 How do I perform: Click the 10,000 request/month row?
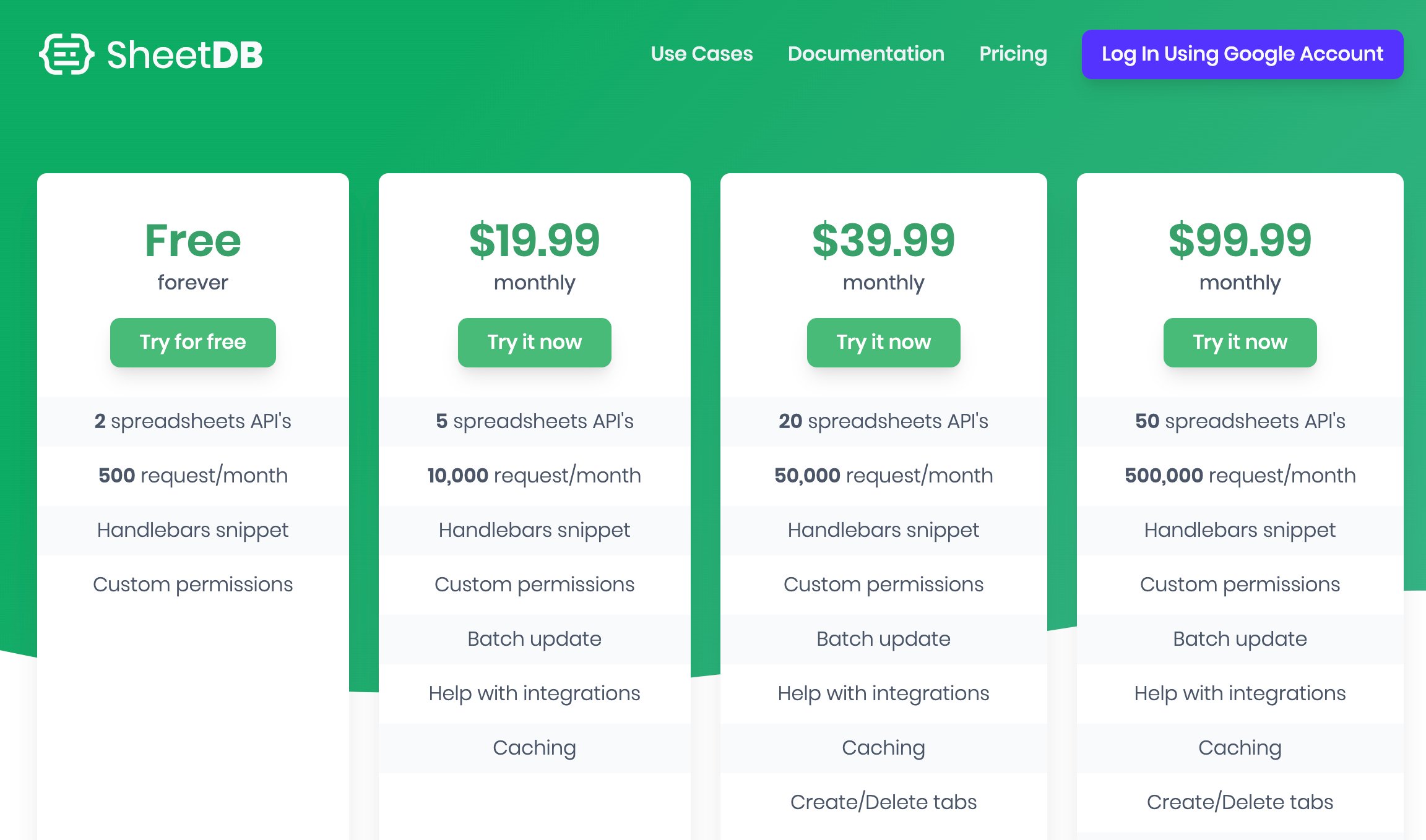tap(534, 476)
